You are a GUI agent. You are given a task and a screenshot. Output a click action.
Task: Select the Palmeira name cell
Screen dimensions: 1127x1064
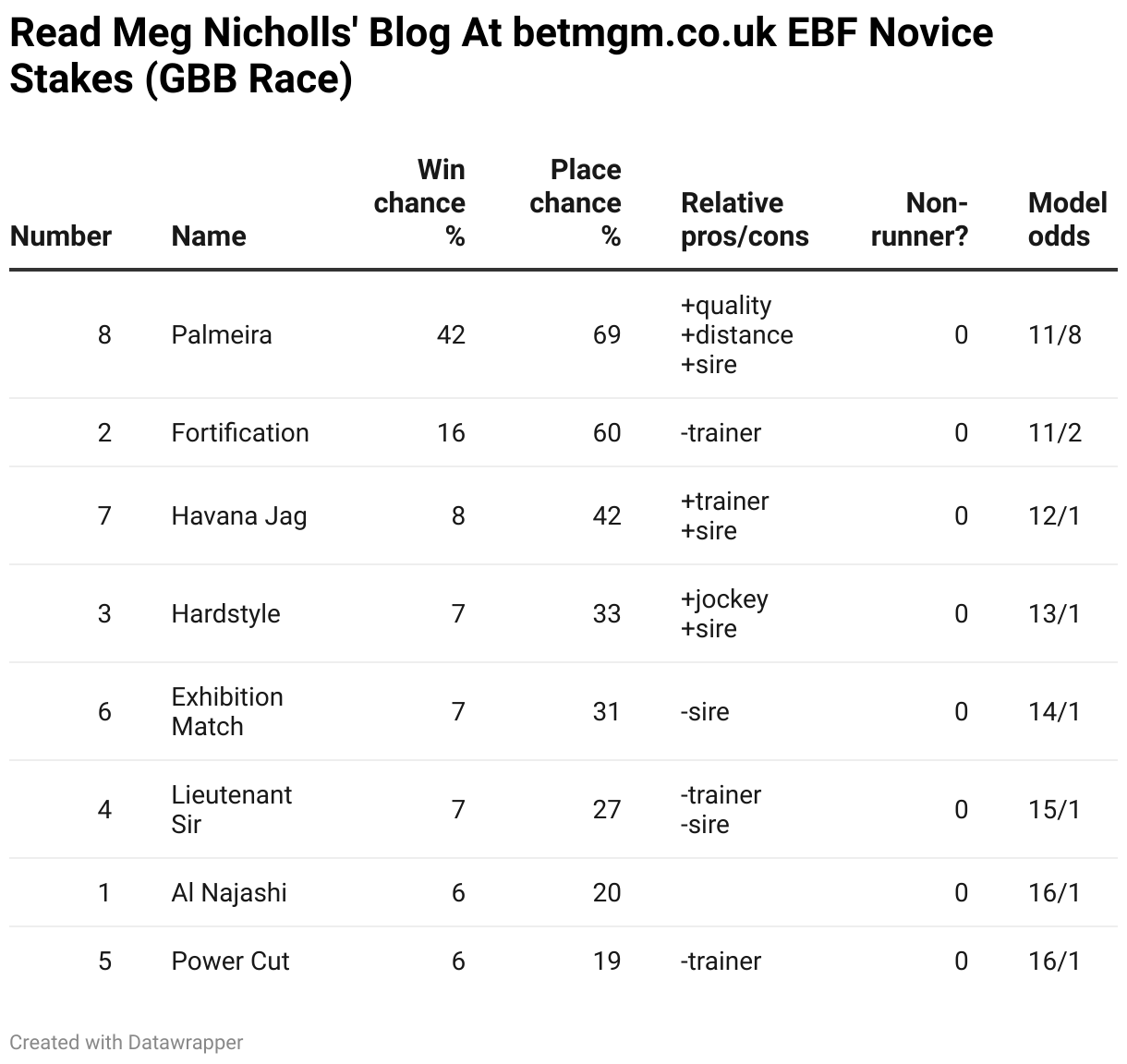(x=222, y=334)
